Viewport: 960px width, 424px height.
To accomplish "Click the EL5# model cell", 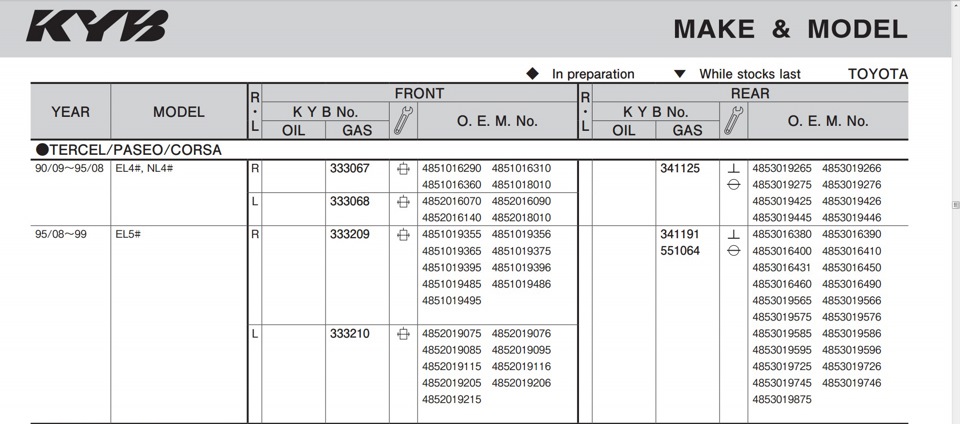I will coord(128,234).
